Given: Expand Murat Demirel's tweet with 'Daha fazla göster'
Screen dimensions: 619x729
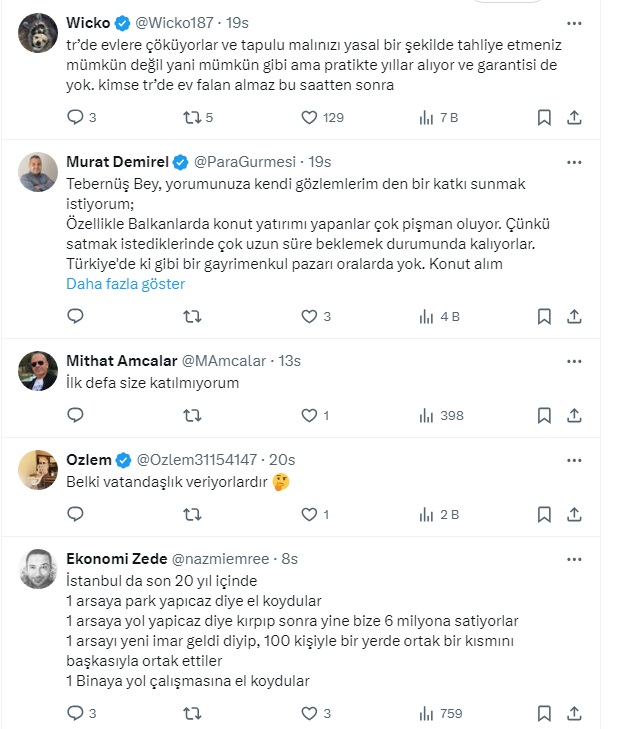Looking at the screenshot, I should coord(125,284).
